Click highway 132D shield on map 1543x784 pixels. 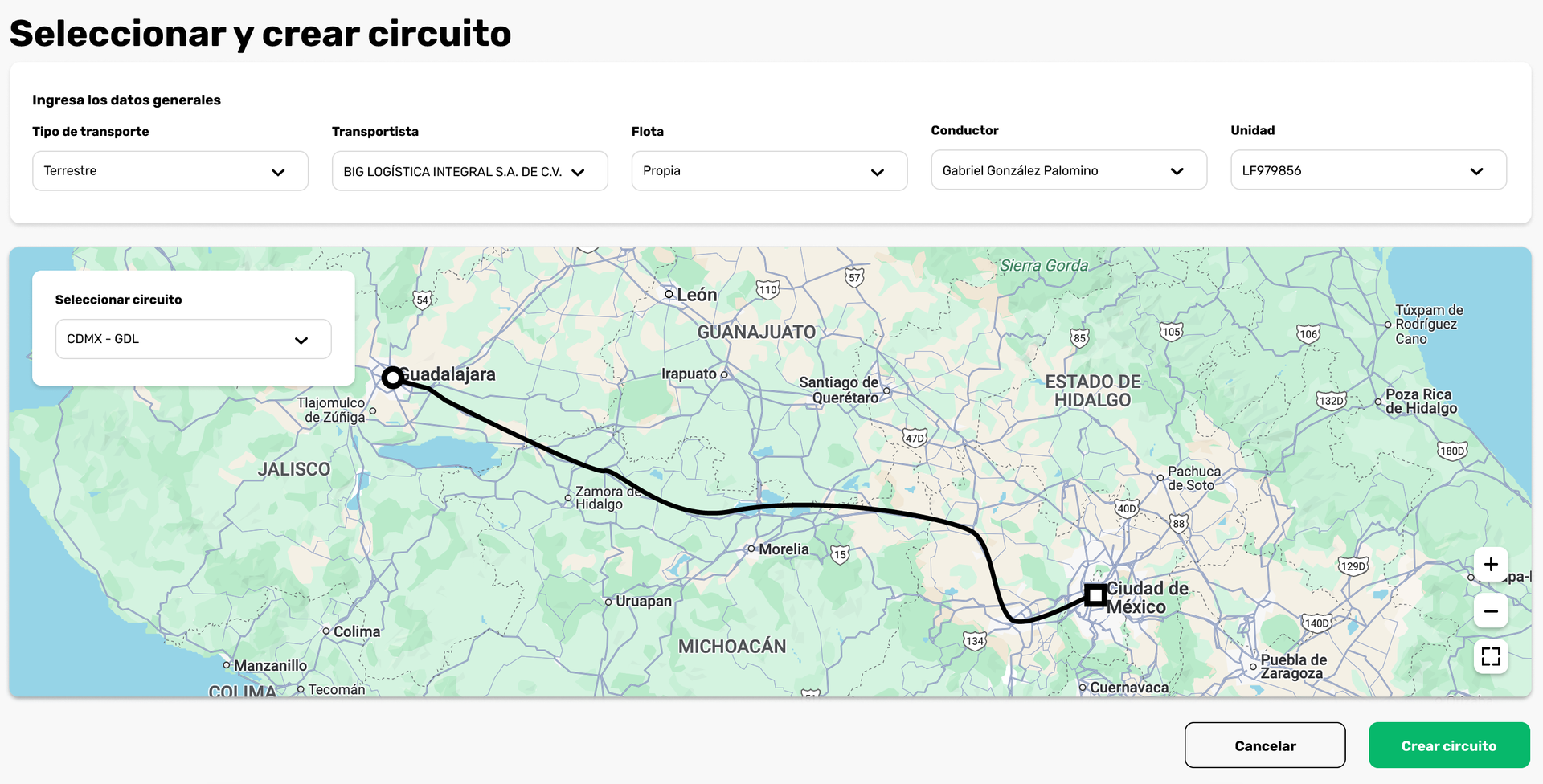(x=1331, y=401)
